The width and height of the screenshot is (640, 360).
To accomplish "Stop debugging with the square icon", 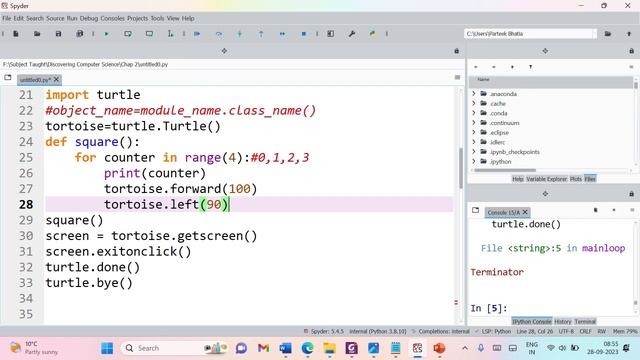I will [x=304, y=34].
